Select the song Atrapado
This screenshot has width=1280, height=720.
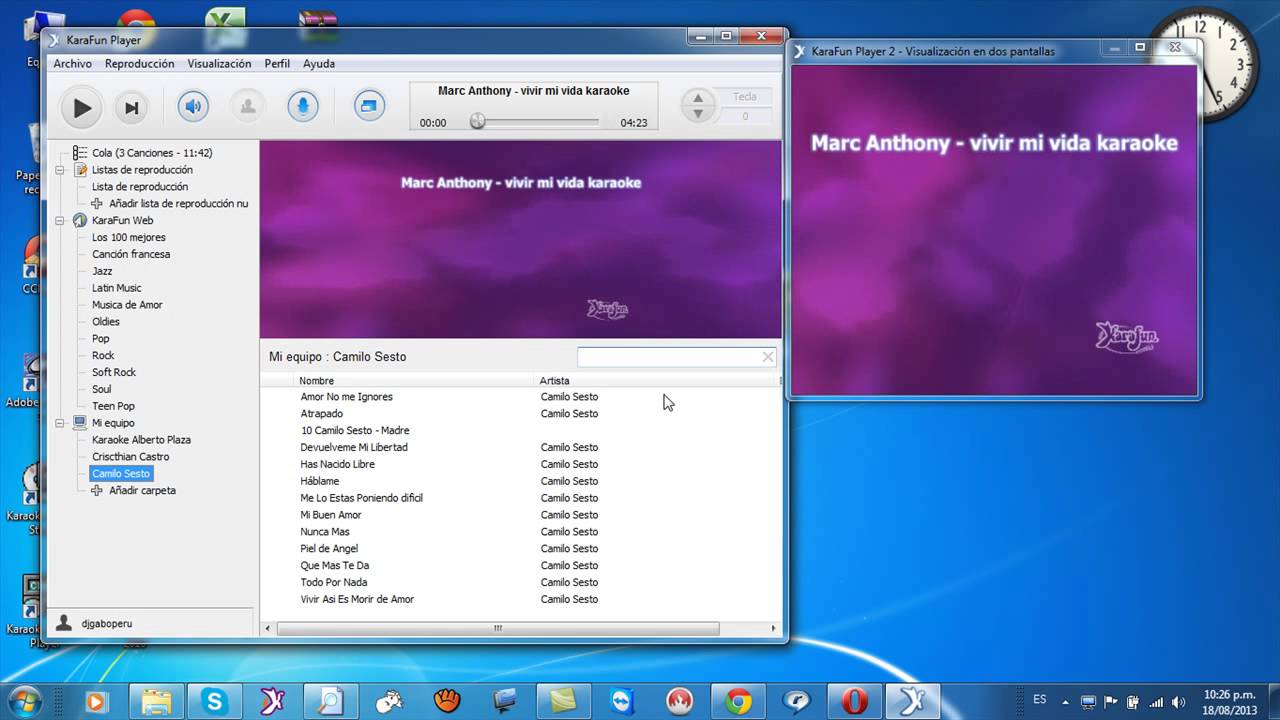(322, 414)
